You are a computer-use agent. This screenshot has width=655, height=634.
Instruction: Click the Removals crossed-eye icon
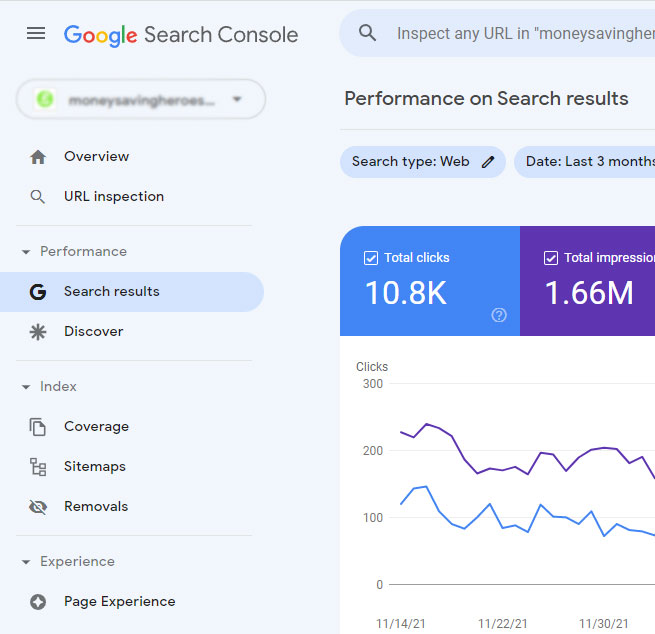[x=38, y=507]
